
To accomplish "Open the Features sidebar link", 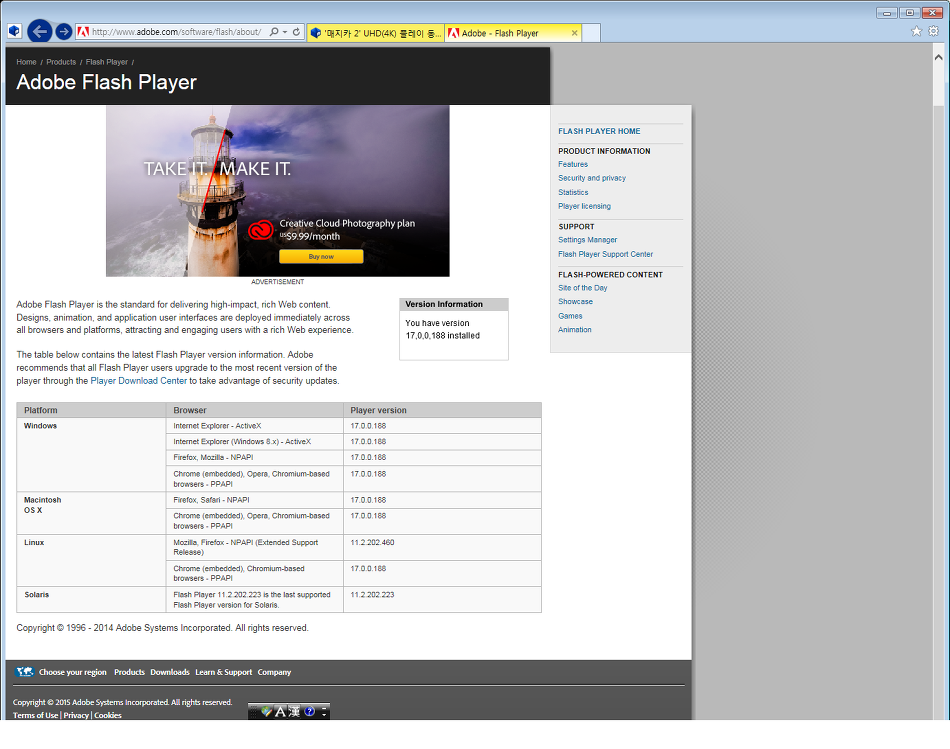I will click(573, 164).
